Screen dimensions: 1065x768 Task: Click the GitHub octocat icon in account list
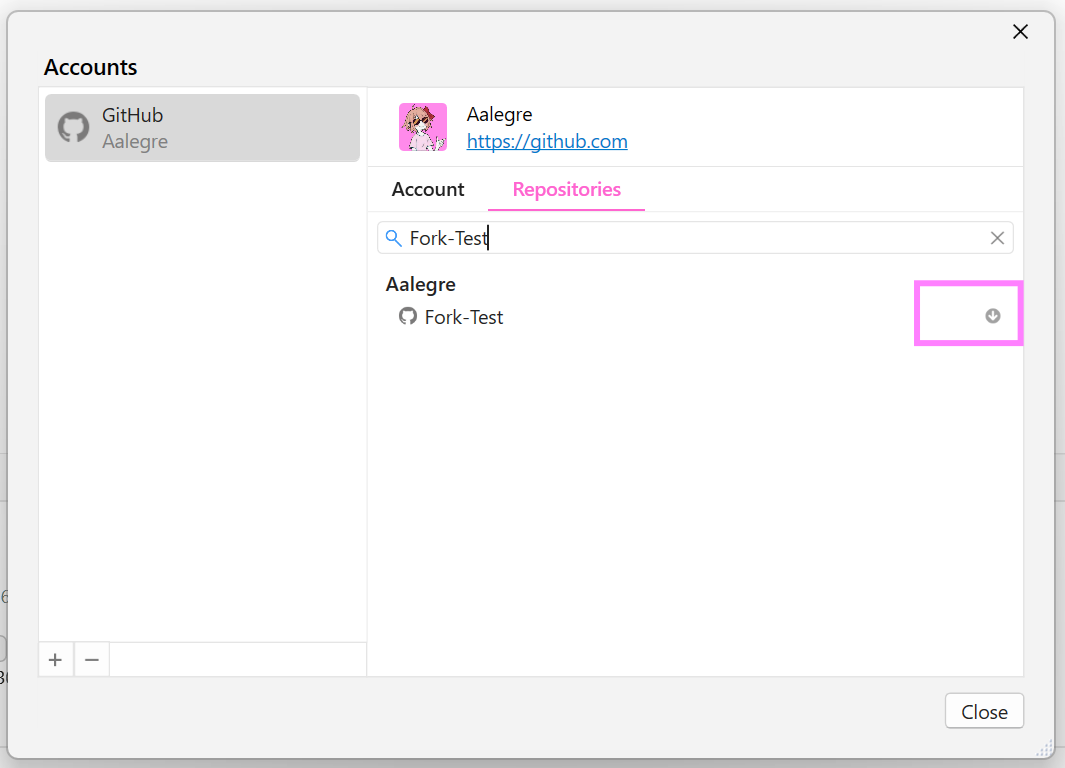72,127
